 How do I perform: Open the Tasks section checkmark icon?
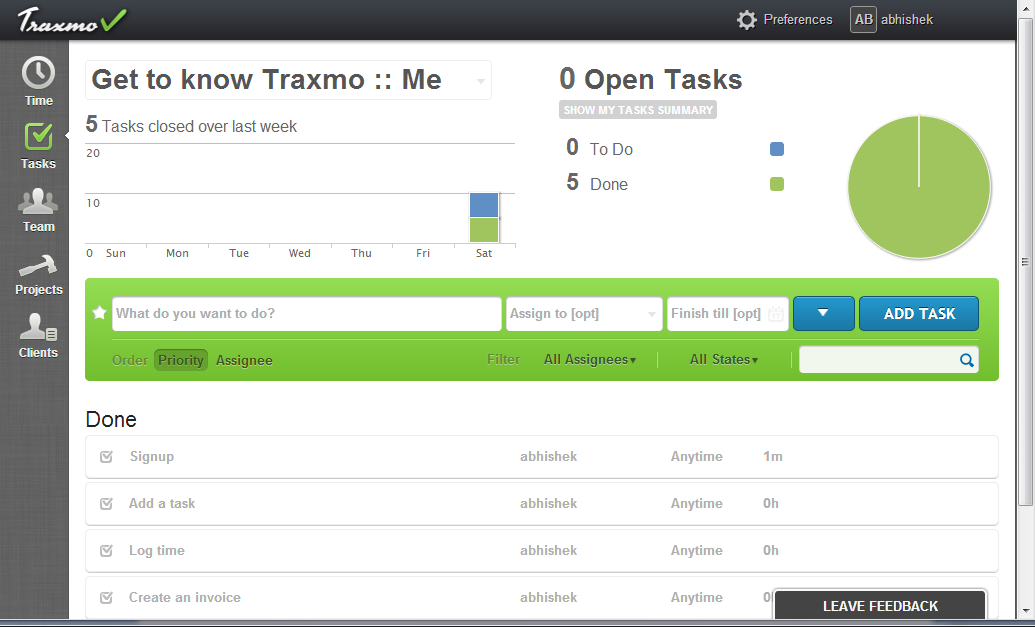[38, 137]
